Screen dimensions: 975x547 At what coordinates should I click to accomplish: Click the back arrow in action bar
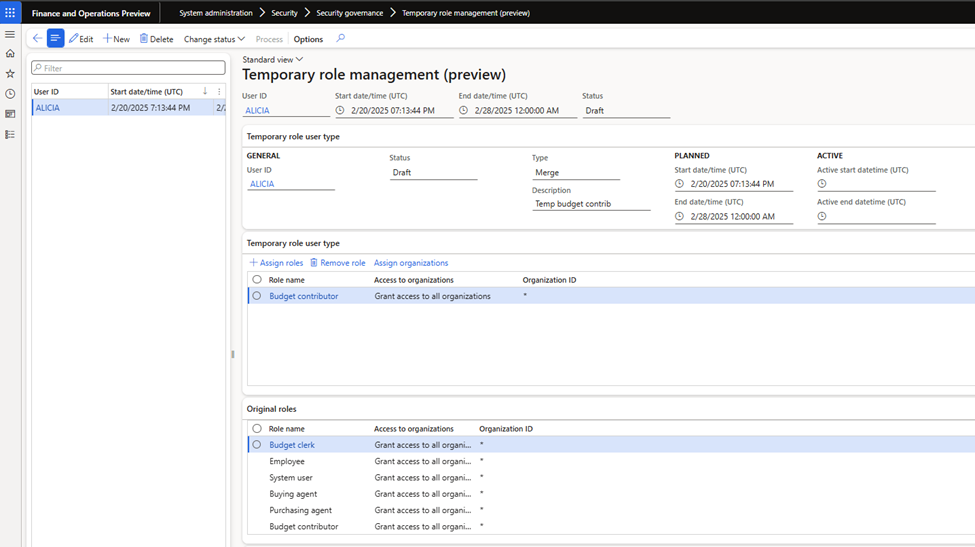click(37, 39)
